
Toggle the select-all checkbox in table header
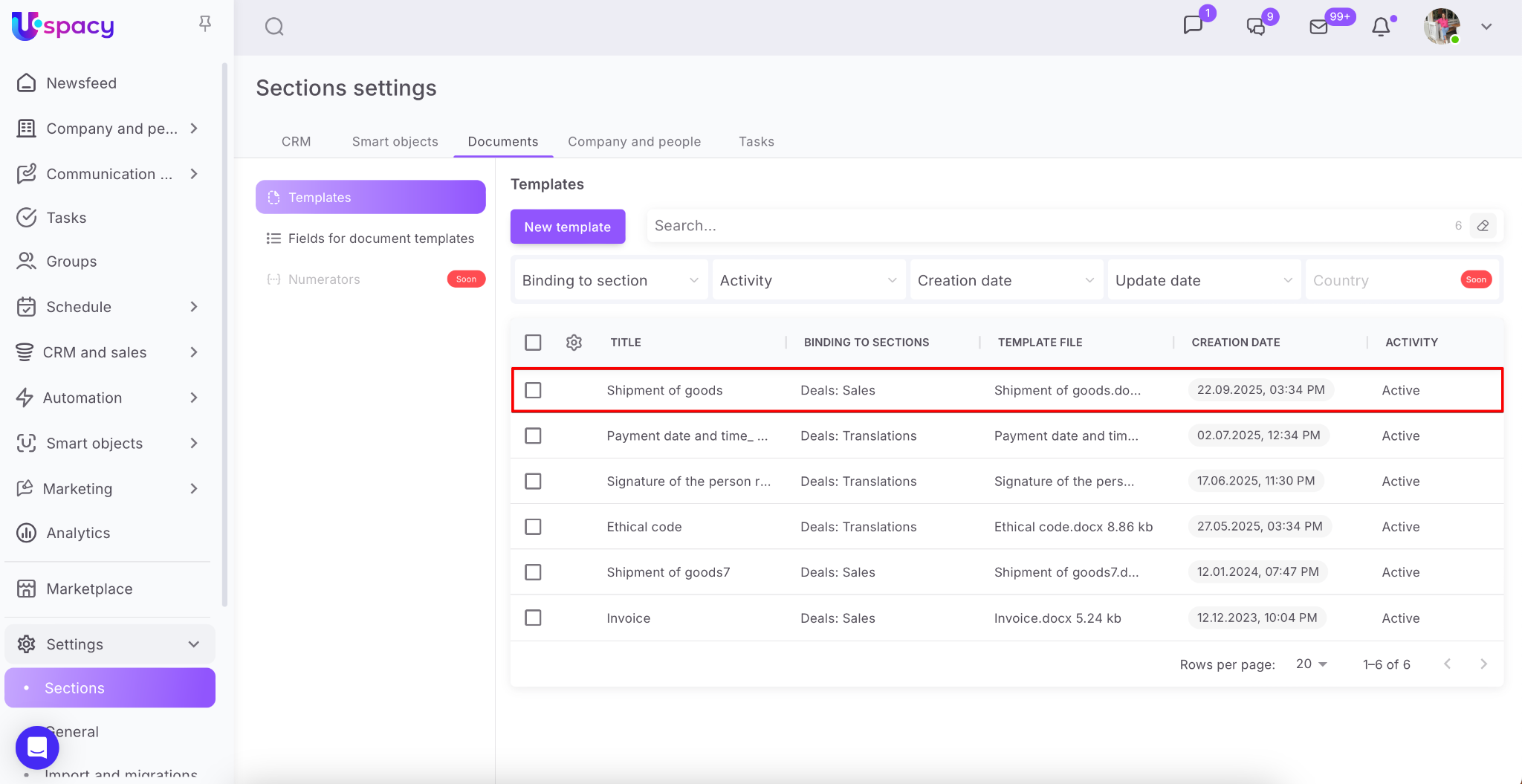(x=533, y=343)
